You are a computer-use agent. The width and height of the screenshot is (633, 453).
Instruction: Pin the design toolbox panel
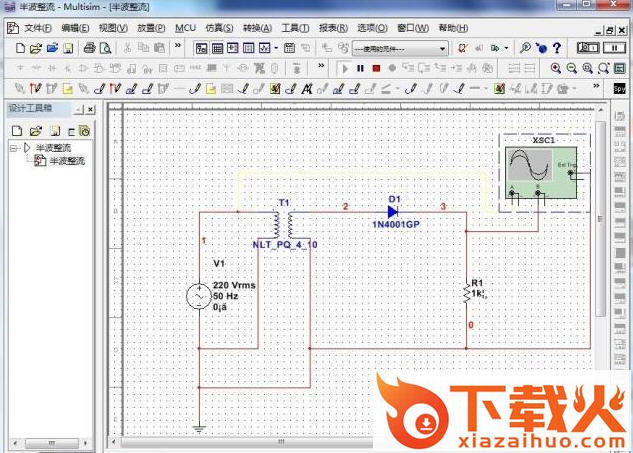(79, 109)
